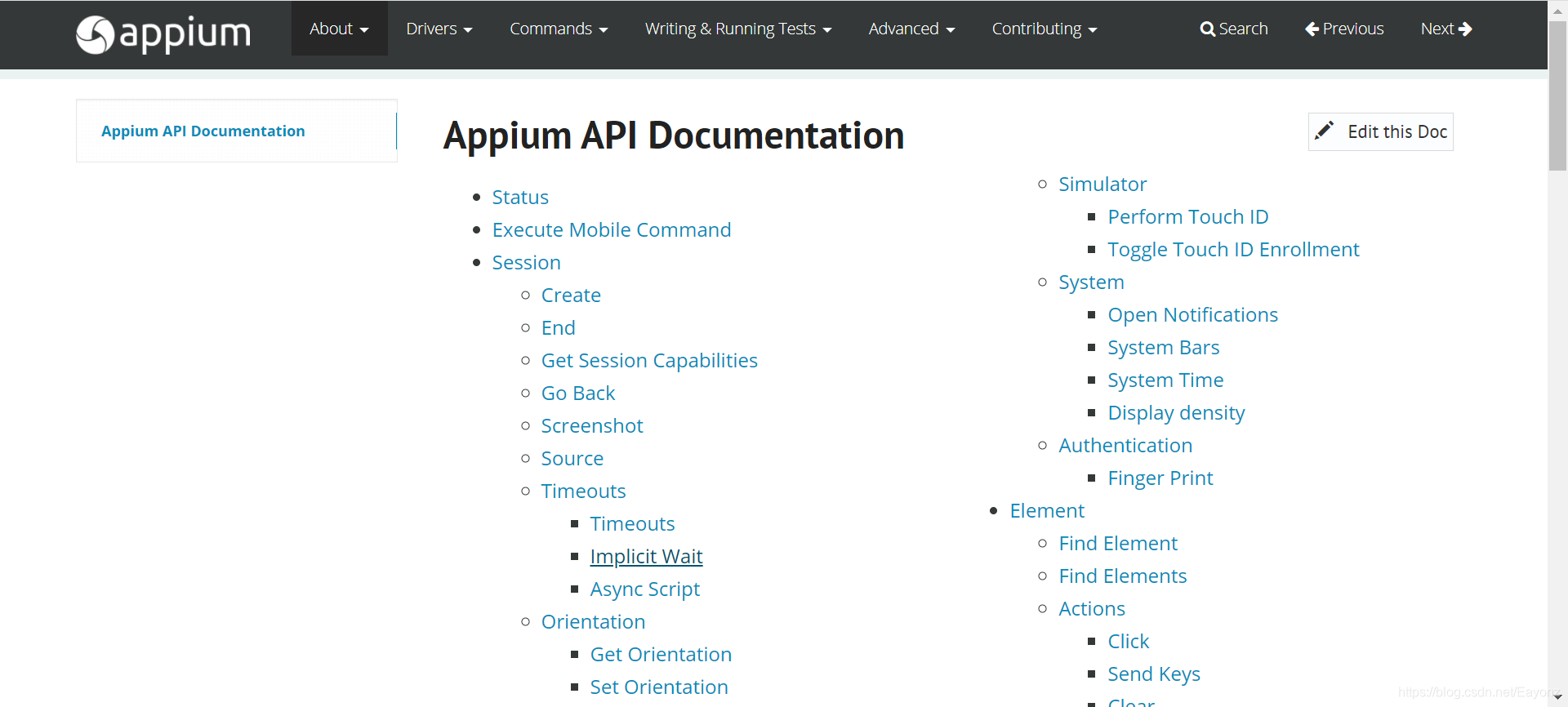Open the Writing & Running Tests menu

738,29
